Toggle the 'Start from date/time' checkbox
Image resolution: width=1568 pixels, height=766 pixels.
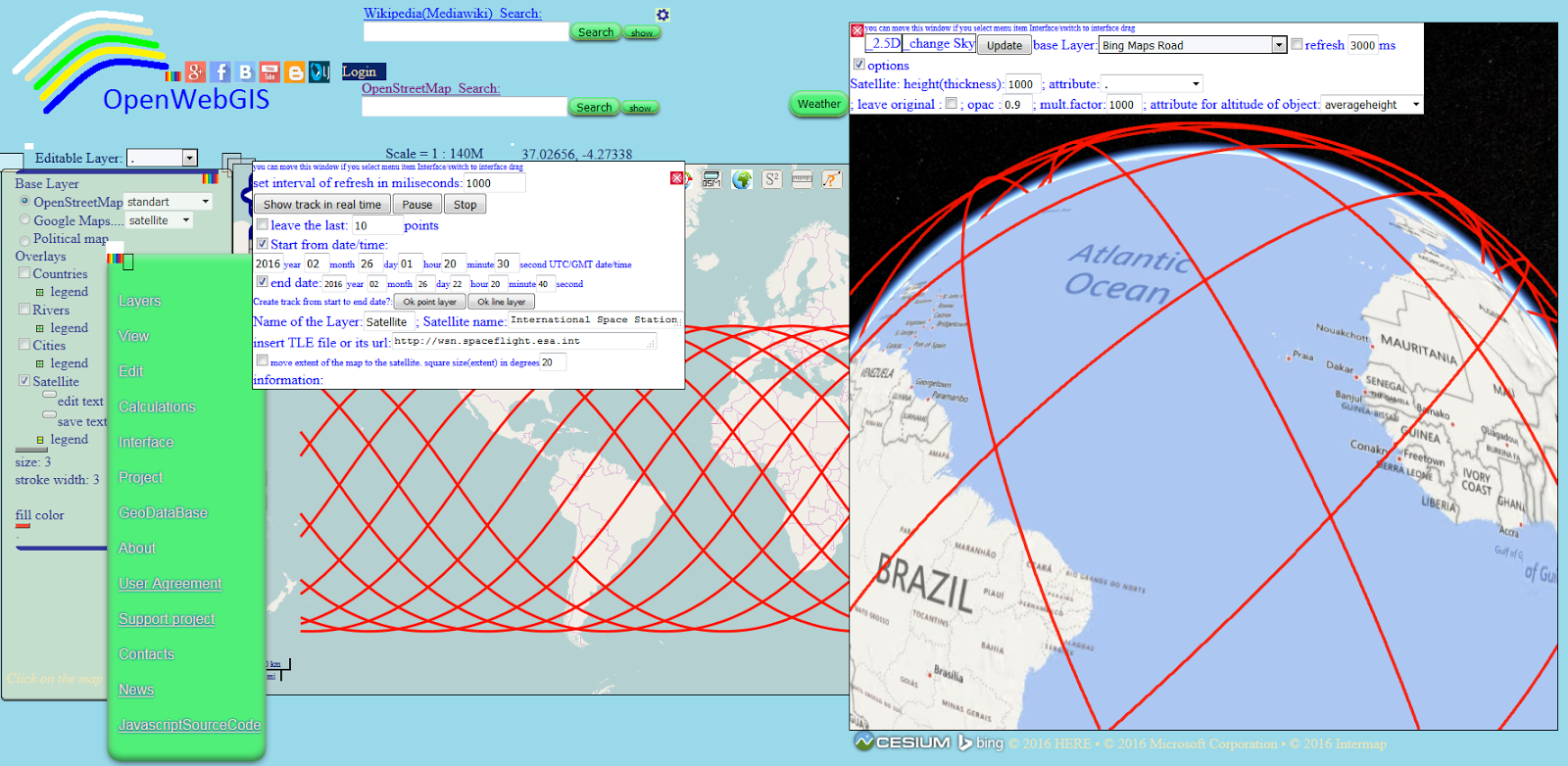click(263, 243)
